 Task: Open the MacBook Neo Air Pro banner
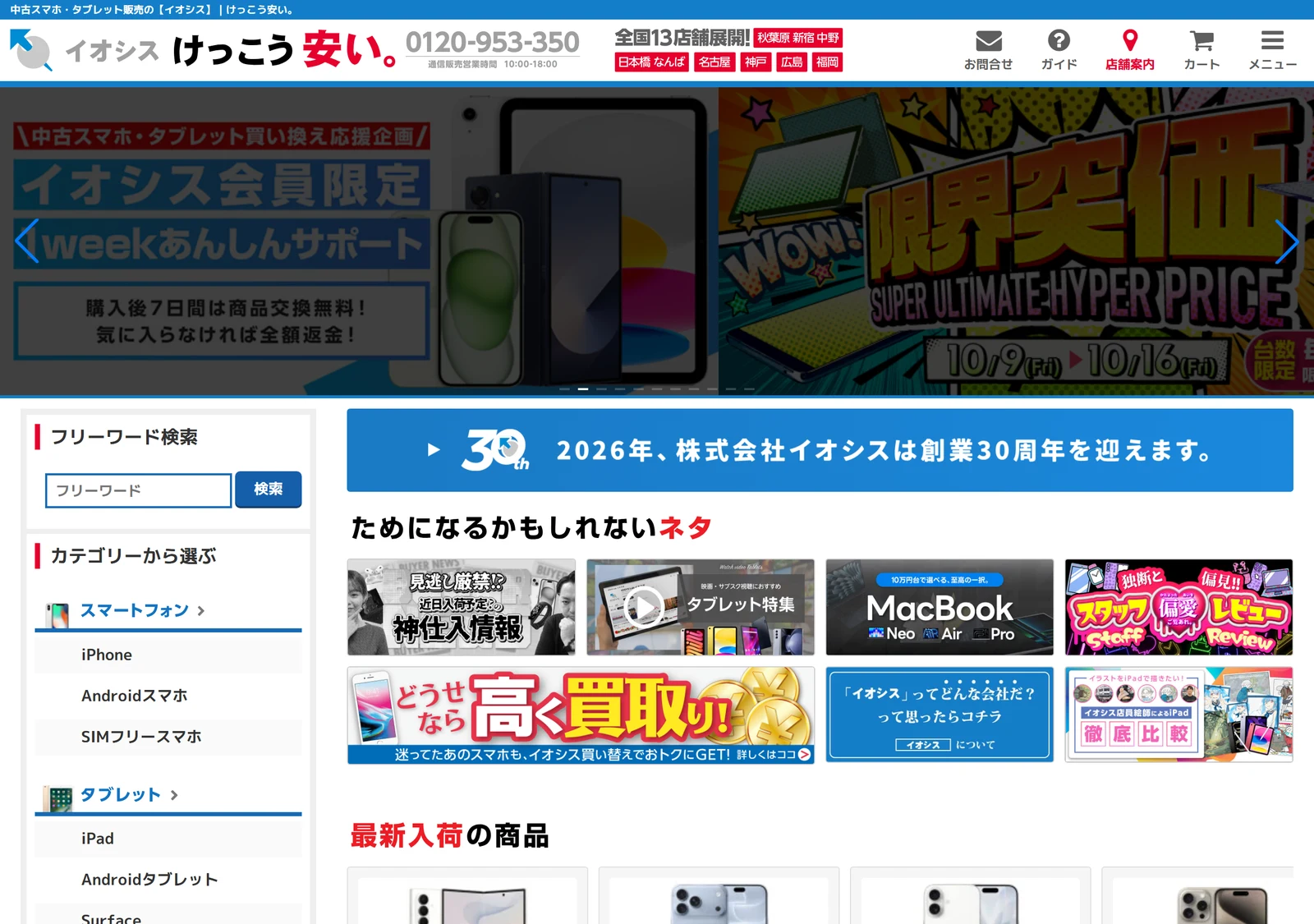pyautogui.click(x=940, y=607)
